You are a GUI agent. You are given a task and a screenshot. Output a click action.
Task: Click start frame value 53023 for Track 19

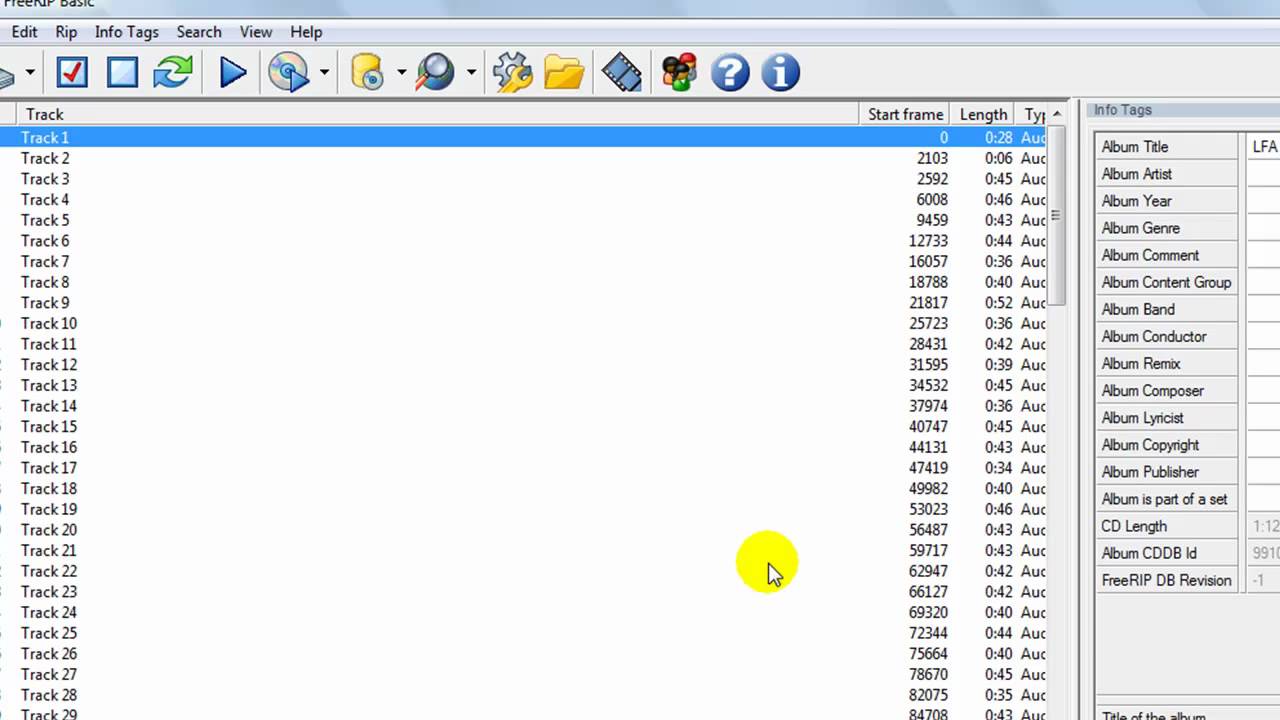pyautogui.click(x=928, y=509)
